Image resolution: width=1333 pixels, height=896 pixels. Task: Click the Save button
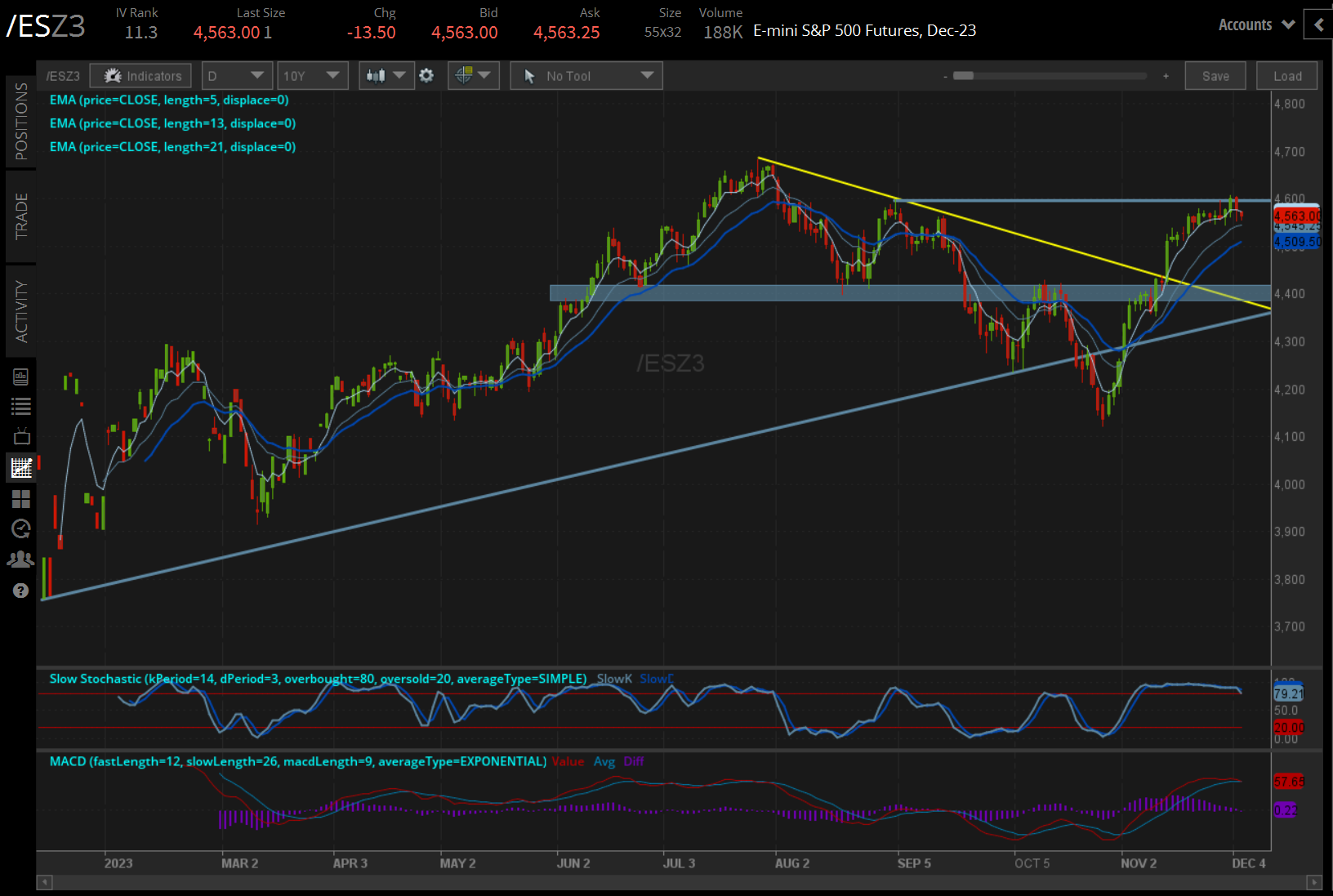[x=1215, y=75]
